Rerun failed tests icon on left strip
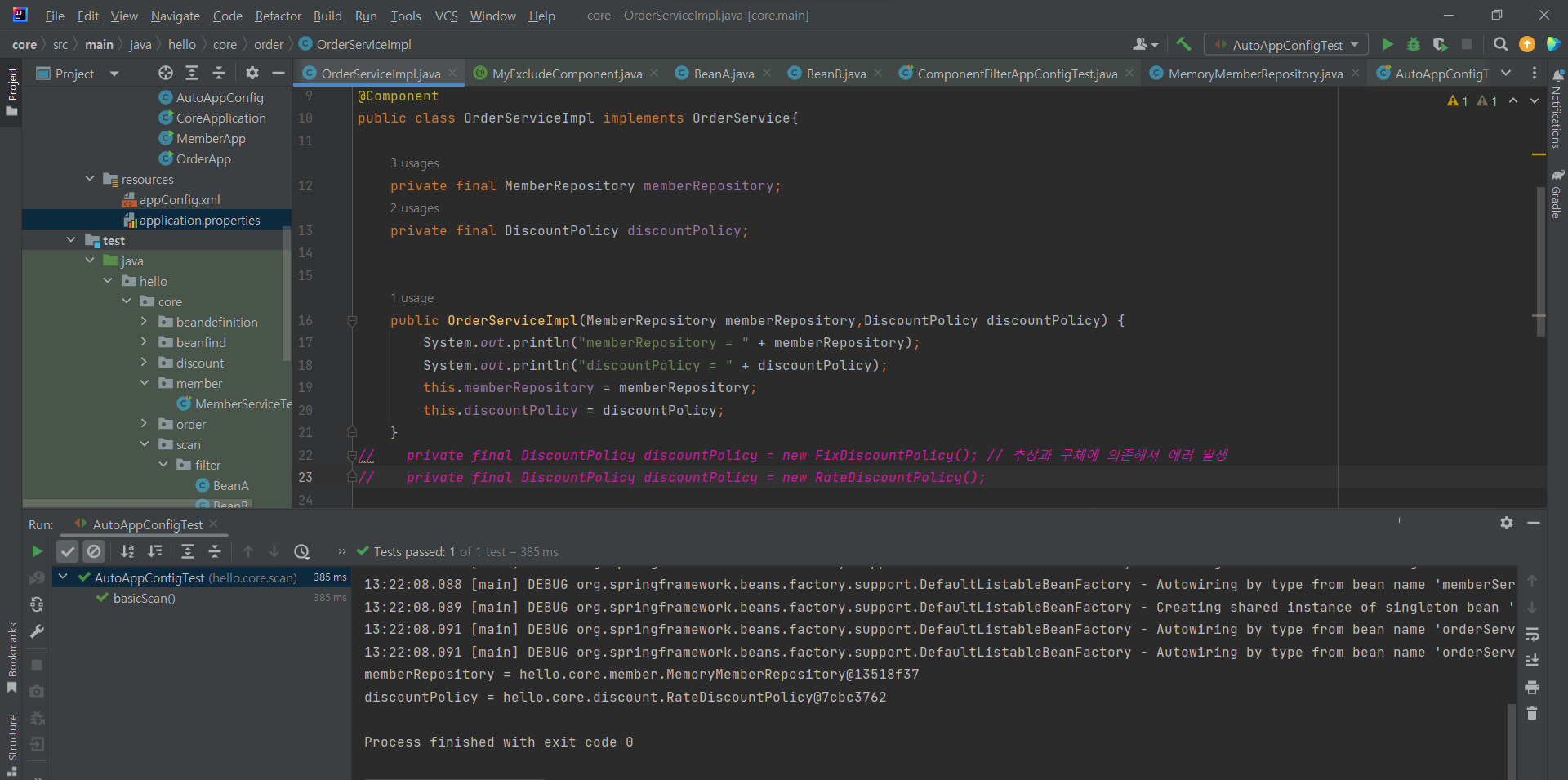The image size is (1568, 780). coord(37,577)
